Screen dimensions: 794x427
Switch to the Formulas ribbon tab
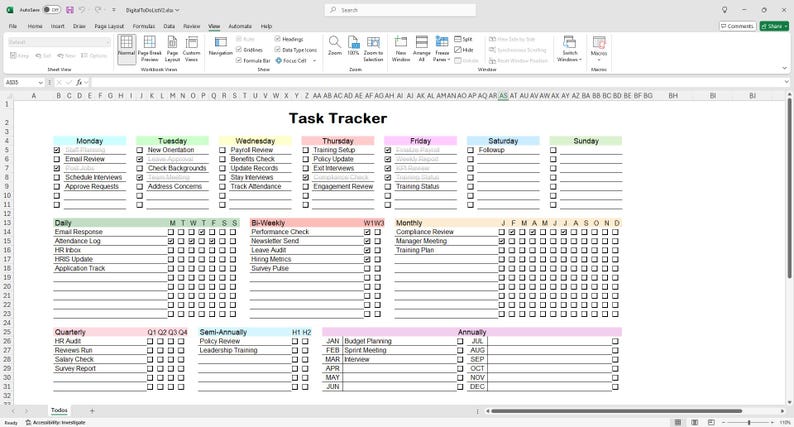(x=144, y=26)
